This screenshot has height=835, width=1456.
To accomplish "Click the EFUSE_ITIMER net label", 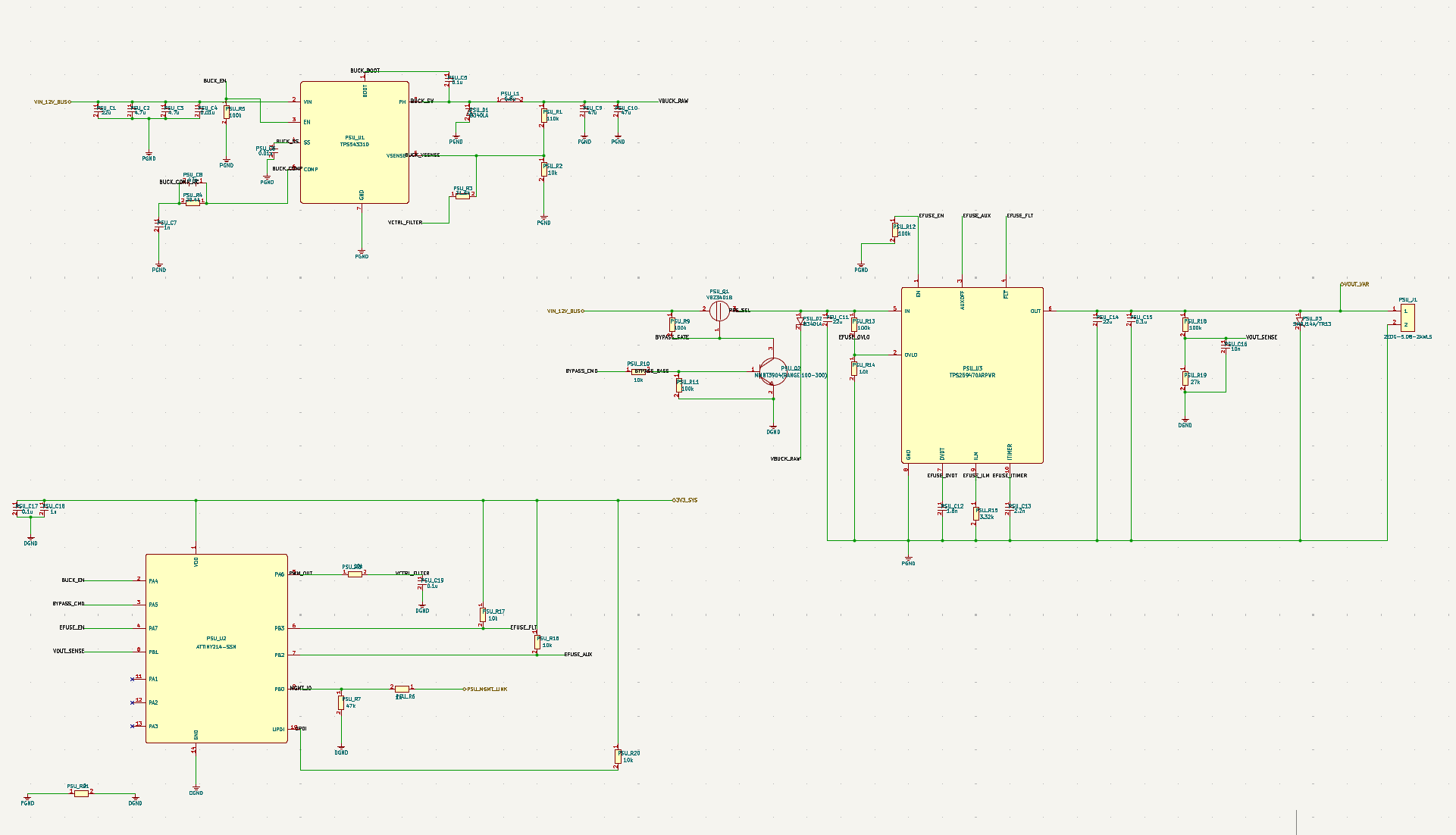I will click(x=1010, y=476).
